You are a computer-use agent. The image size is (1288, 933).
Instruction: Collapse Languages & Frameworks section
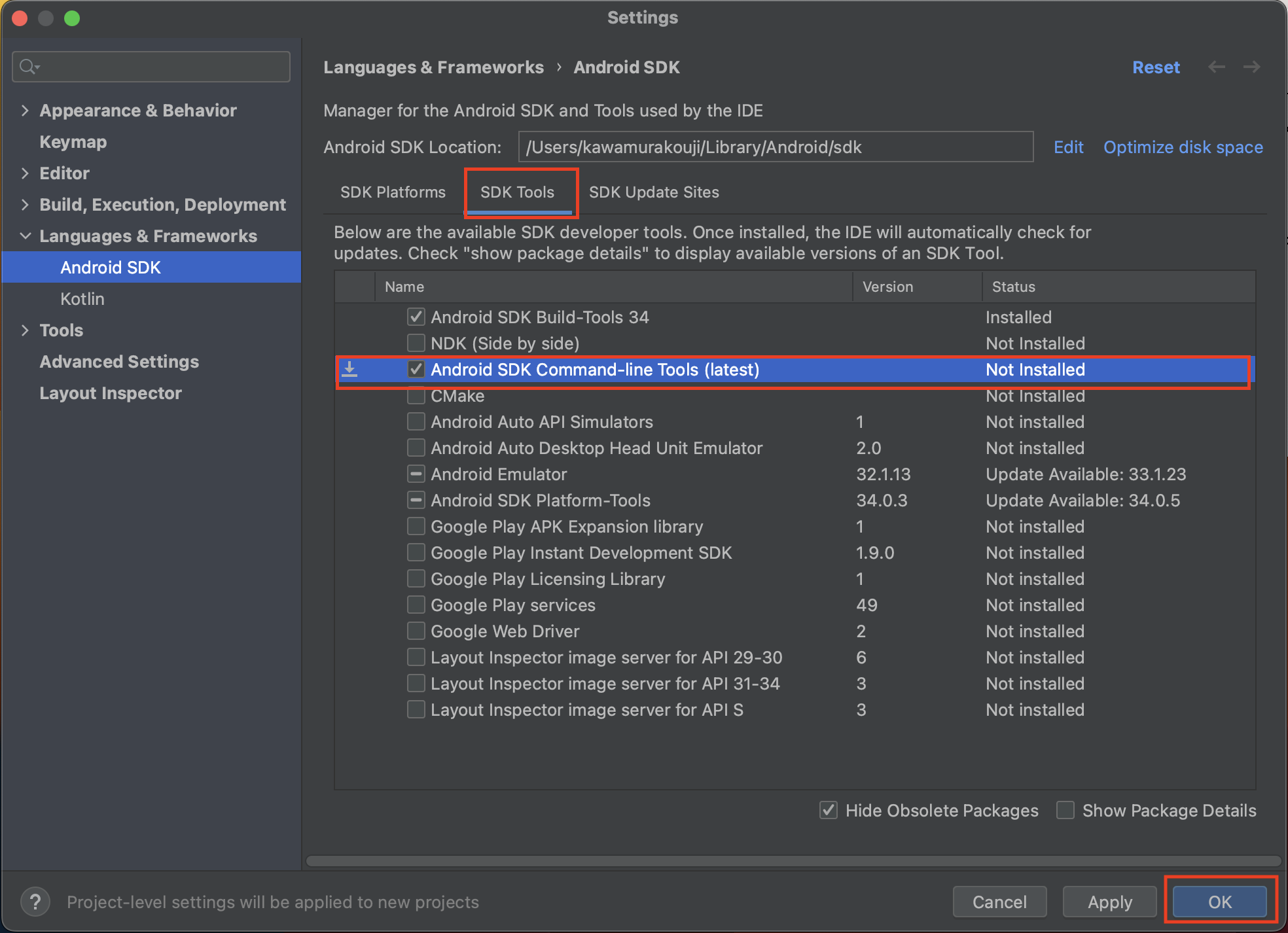click(x=25, y=236)
